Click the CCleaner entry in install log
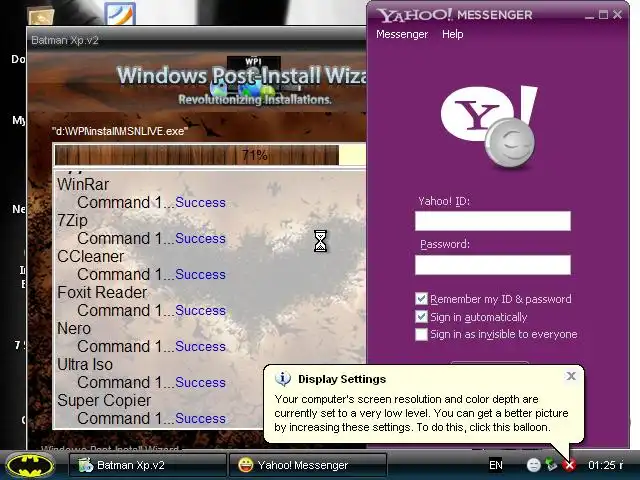The image size is (640, 480). (x=90, y=257)
